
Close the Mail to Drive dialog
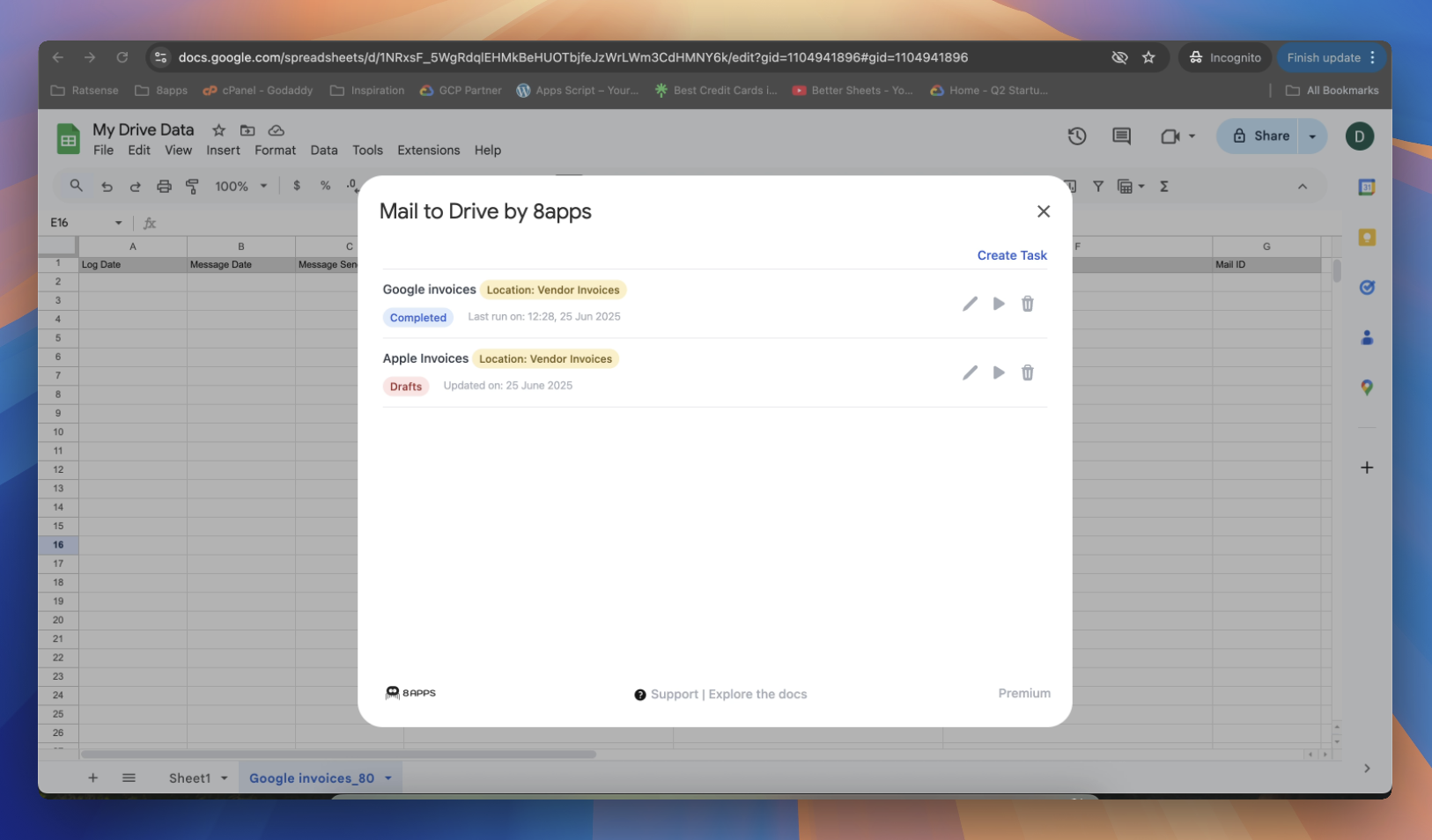click(x=1043, y=211)
